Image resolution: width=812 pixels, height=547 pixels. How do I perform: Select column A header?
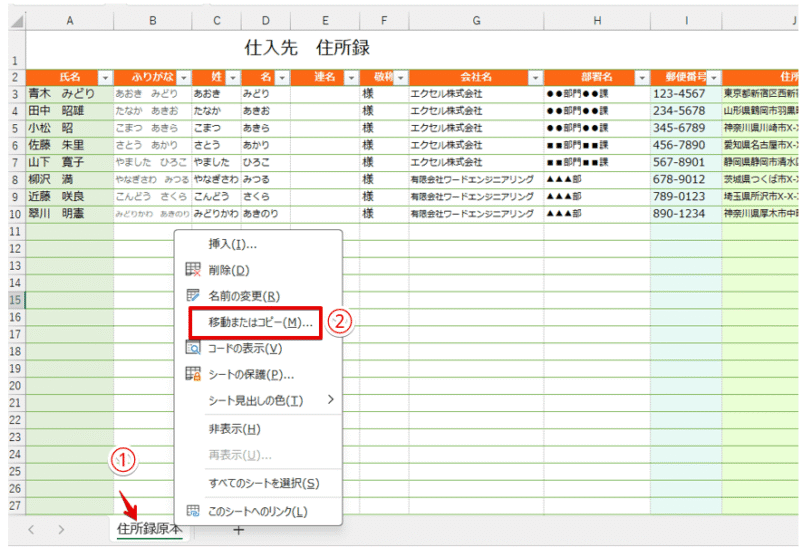(x=69, y=21)
